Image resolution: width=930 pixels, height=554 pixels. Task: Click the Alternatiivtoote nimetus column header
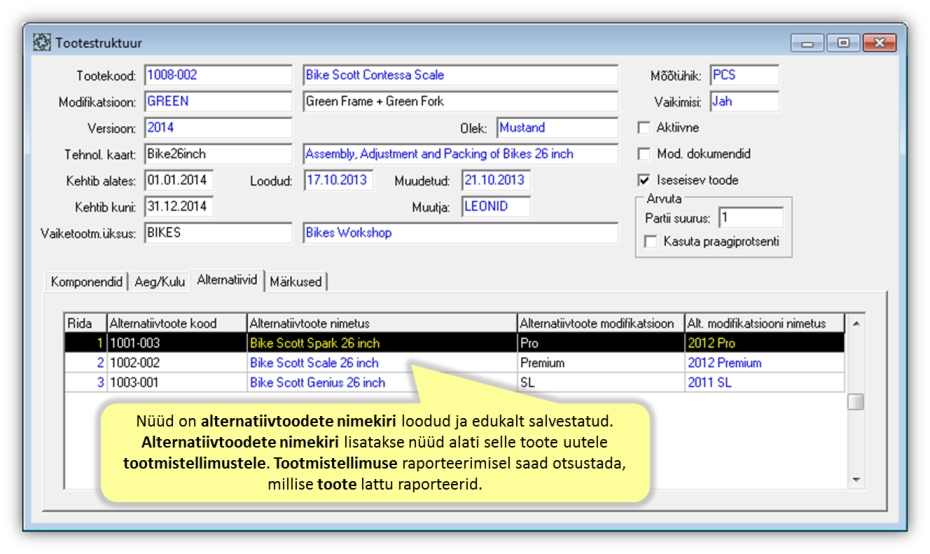coord(382,323)
